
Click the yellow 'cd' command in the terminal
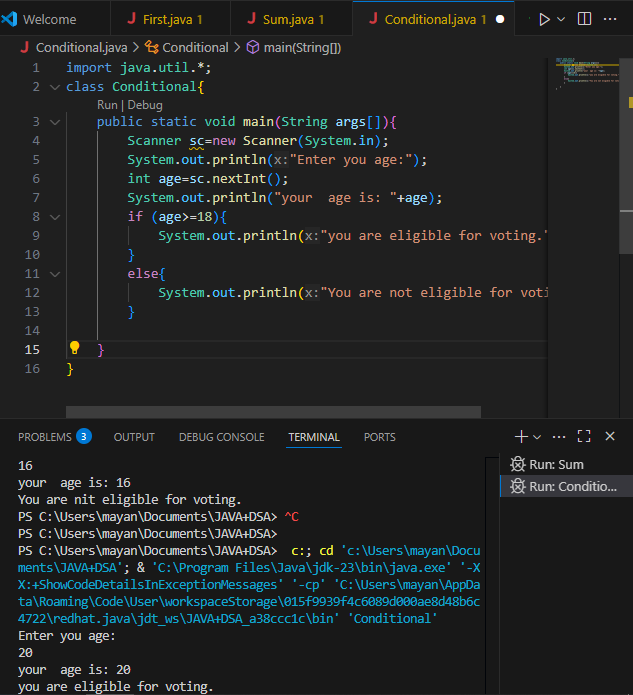(x=326, y=551)
